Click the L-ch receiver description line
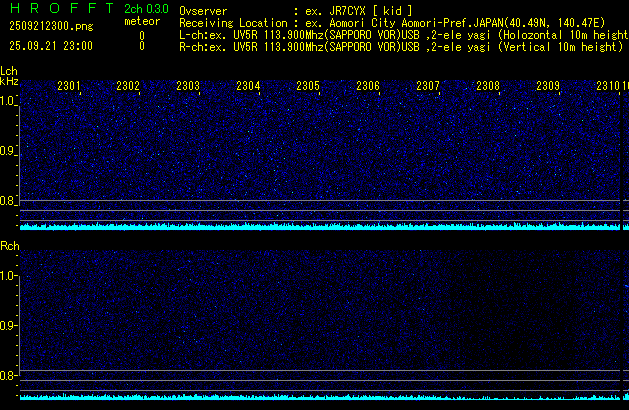629x410 pixels. [402, 34]
